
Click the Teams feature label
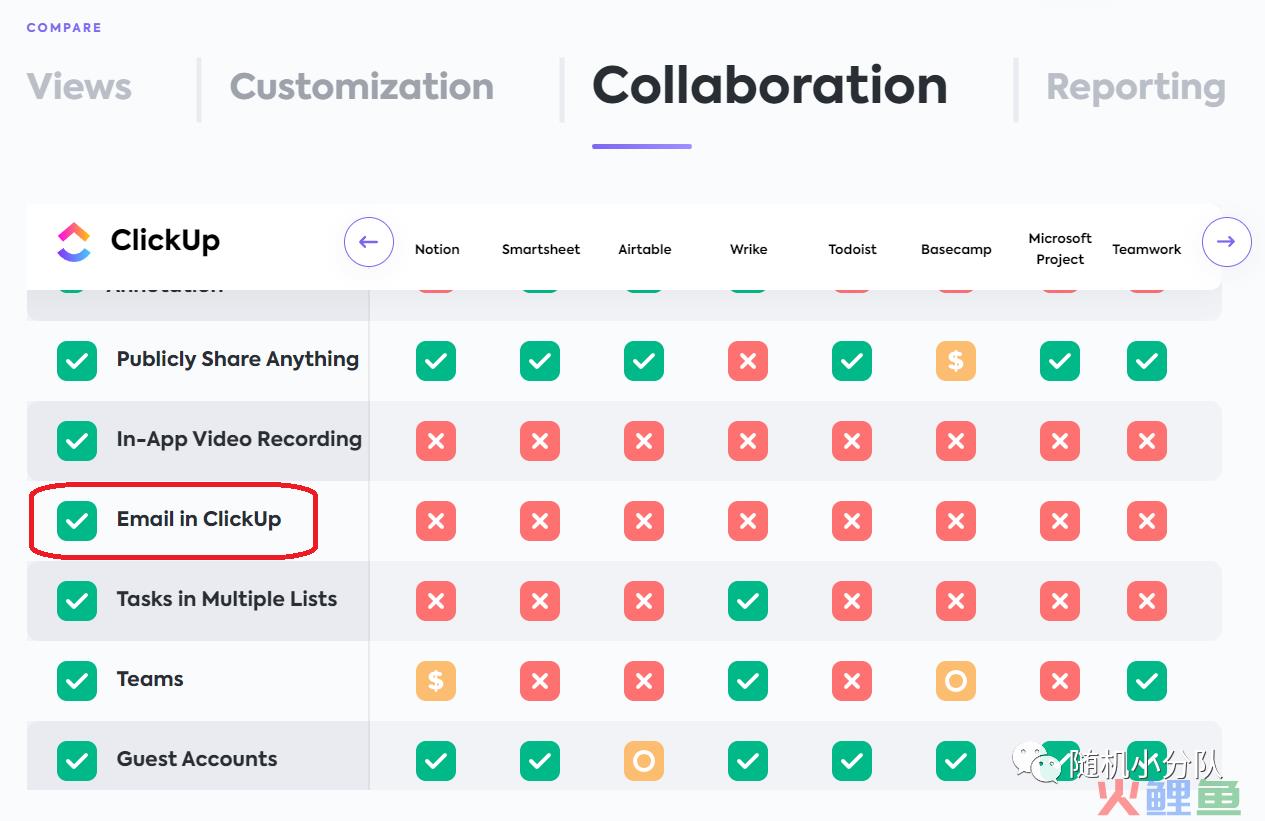pyautogui.click(x=150, y=679)
